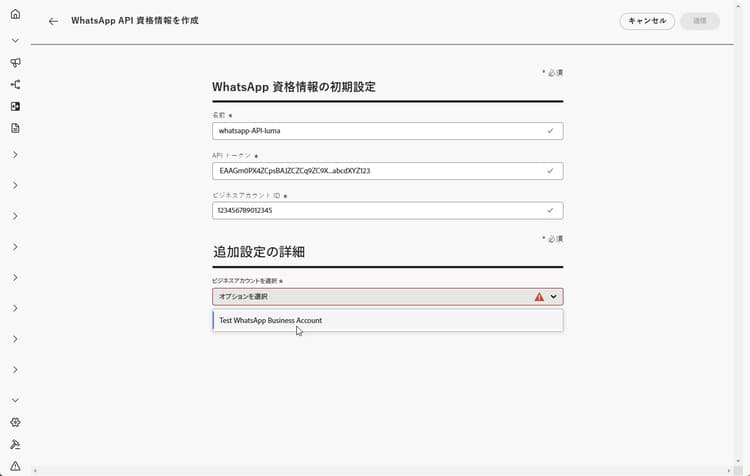The width and height of the screenshot is (750, 476).
Task: Choose Test WhatsApp Business Account option
Action: [387, 321]
